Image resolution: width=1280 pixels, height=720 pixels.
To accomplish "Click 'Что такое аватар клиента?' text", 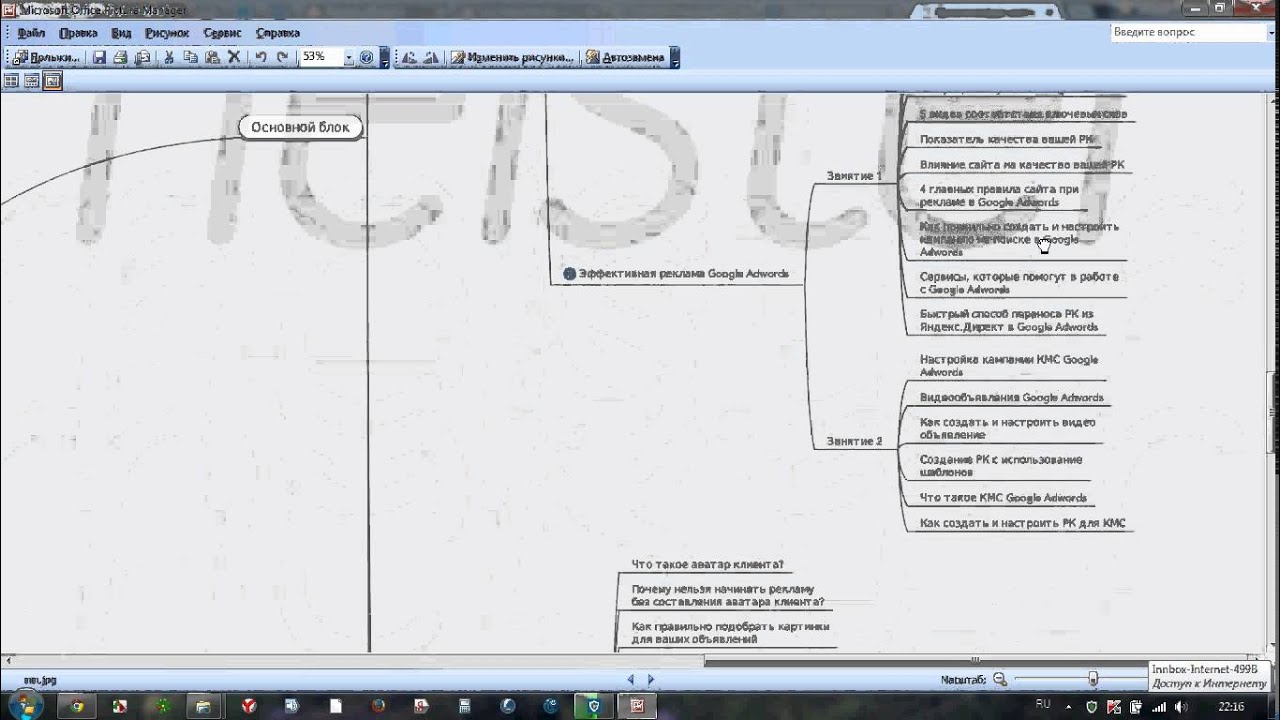I will pos(707,564).
